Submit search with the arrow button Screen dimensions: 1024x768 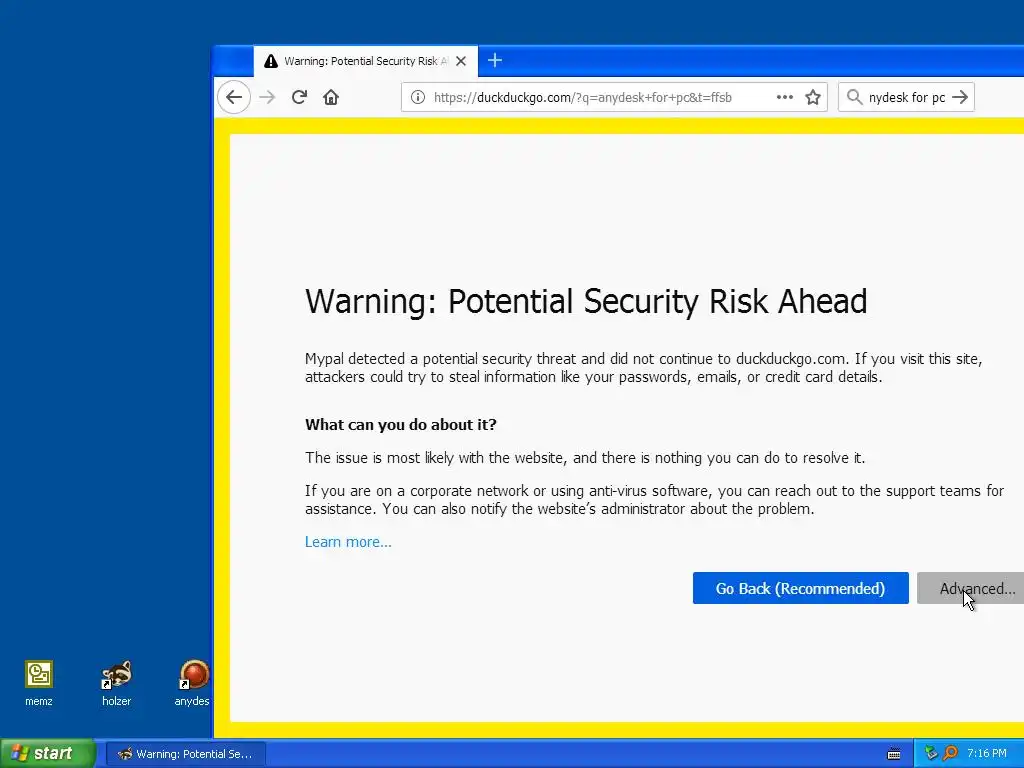point(960,97)
